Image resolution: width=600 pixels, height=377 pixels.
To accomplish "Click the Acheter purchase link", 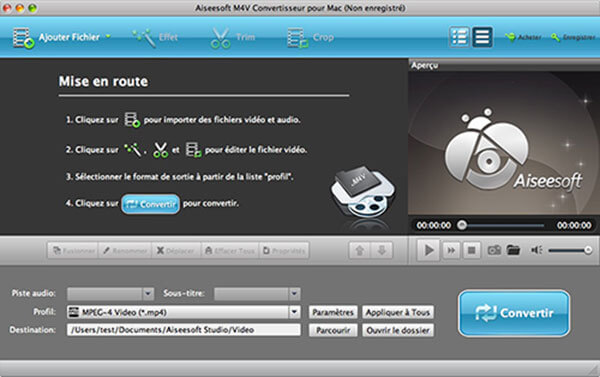I will (x=523, y=37).
